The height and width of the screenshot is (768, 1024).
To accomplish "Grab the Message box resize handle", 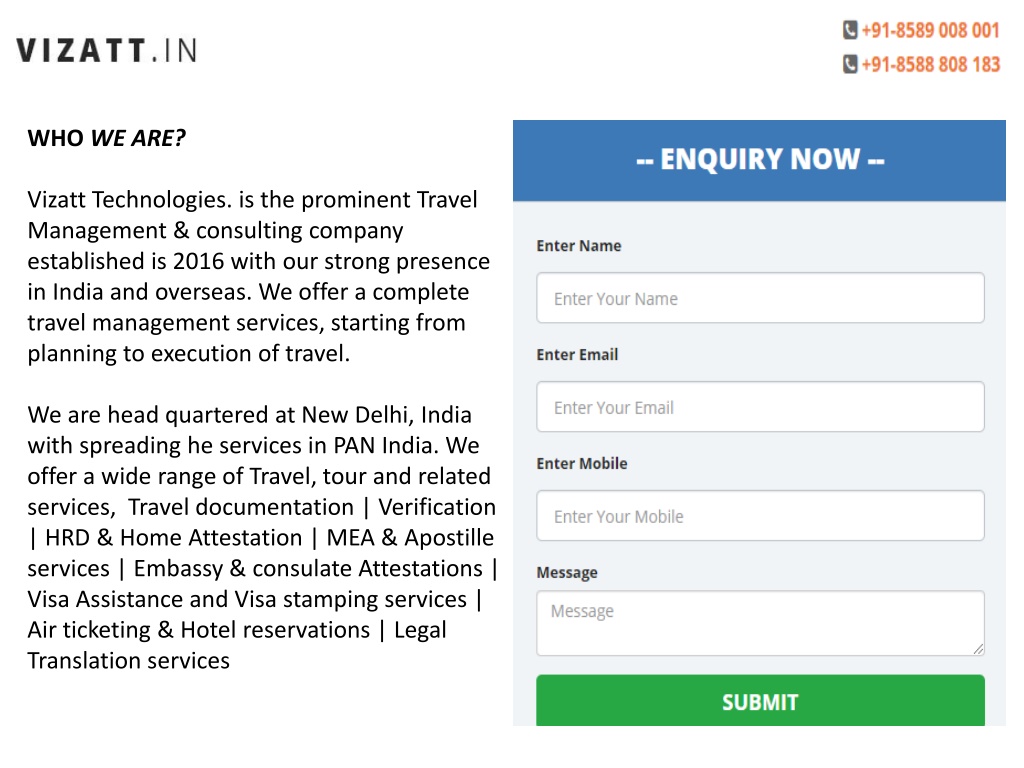I will (978, 648).
